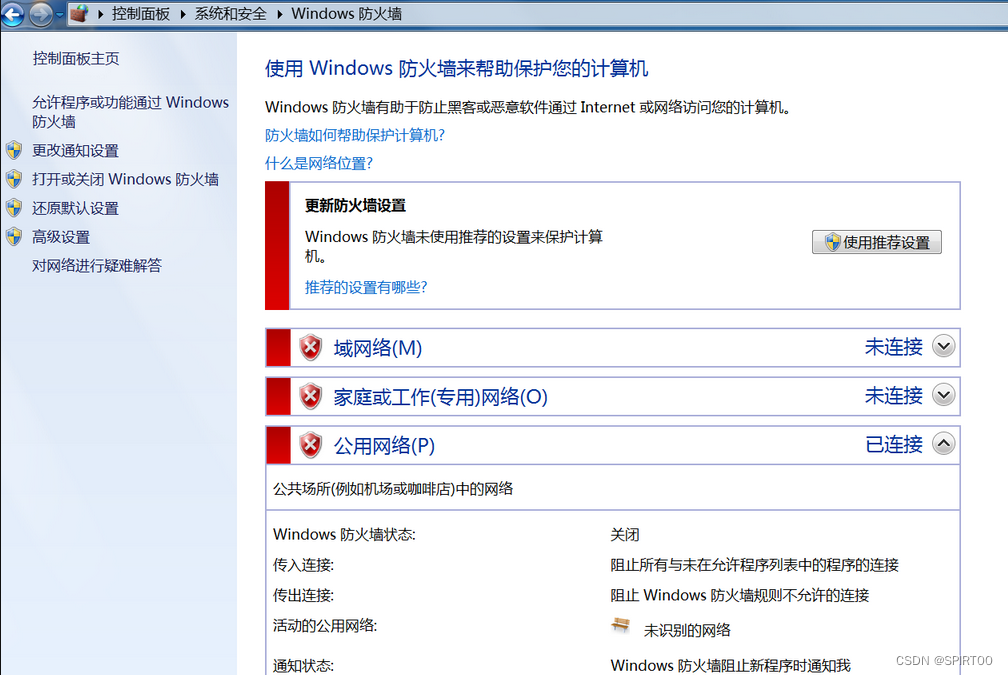Click the firewall icon in address bar
This screenshot has height=675, width=1008.
(x=80, y=13)
